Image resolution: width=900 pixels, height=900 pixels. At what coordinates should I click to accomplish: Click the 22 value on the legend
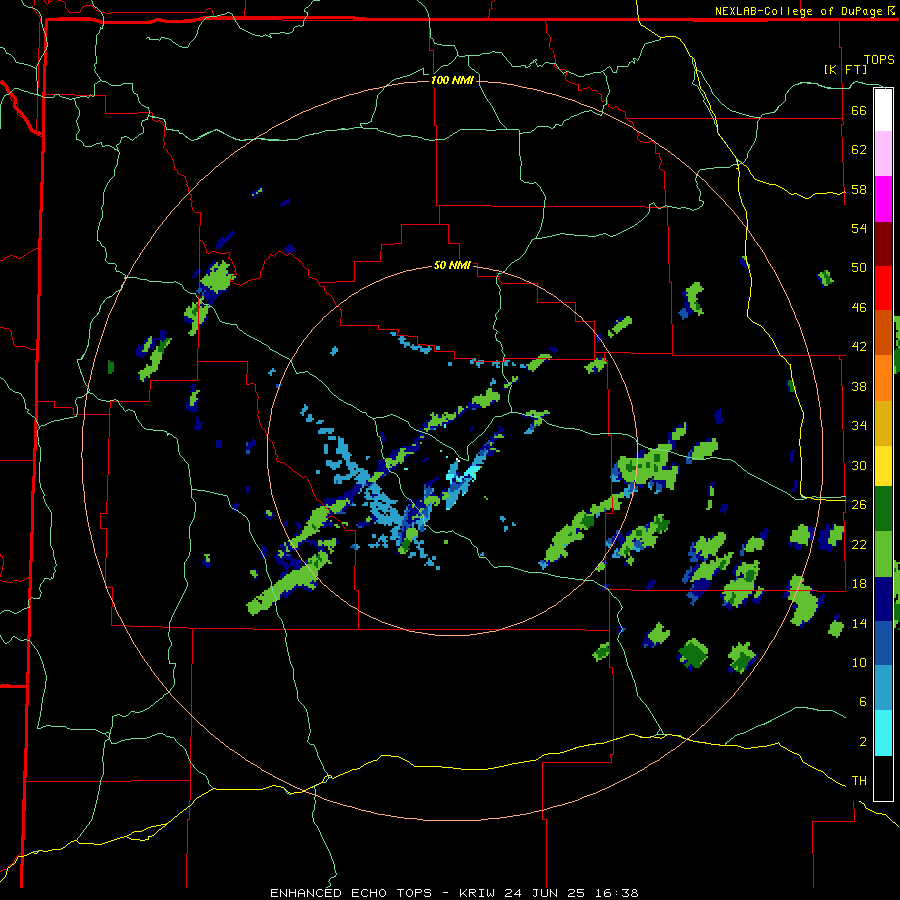pos(859,544)
